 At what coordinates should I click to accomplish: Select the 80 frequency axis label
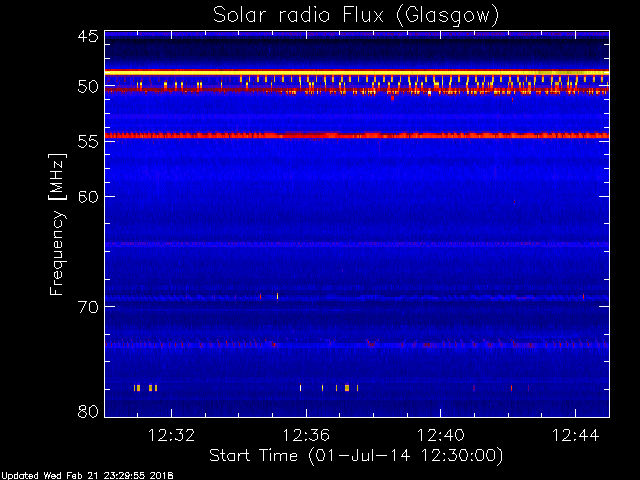pos(88,411)
